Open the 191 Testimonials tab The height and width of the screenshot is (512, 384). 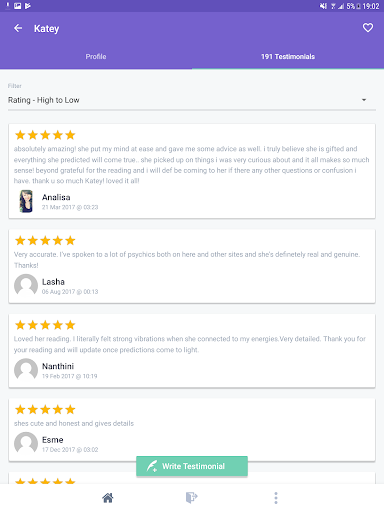[288, 57]
